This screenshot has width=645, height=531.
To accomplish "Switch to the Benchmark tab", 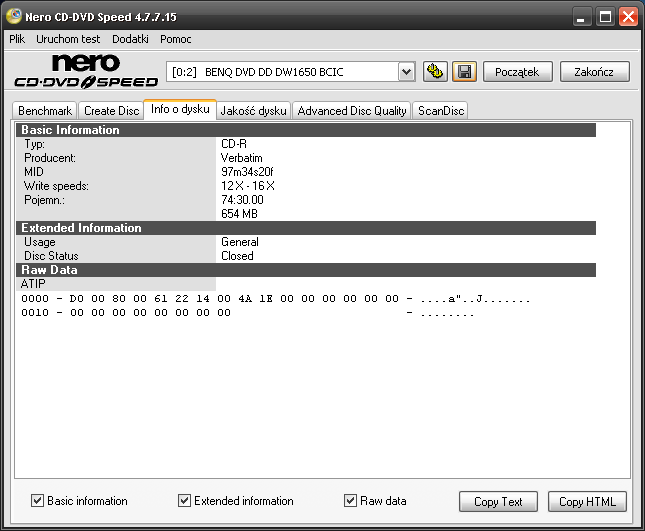I will [45, 111].
